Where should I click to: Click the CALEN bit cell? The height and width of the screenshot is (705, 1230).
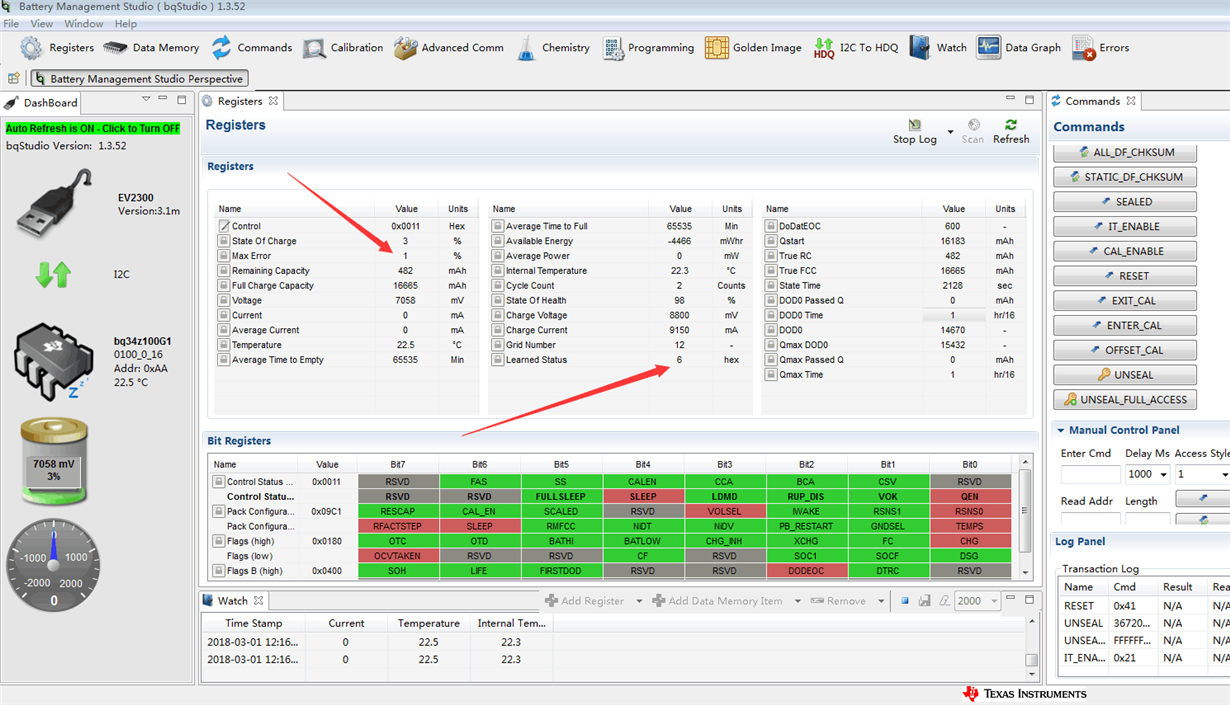click(643, 482)
